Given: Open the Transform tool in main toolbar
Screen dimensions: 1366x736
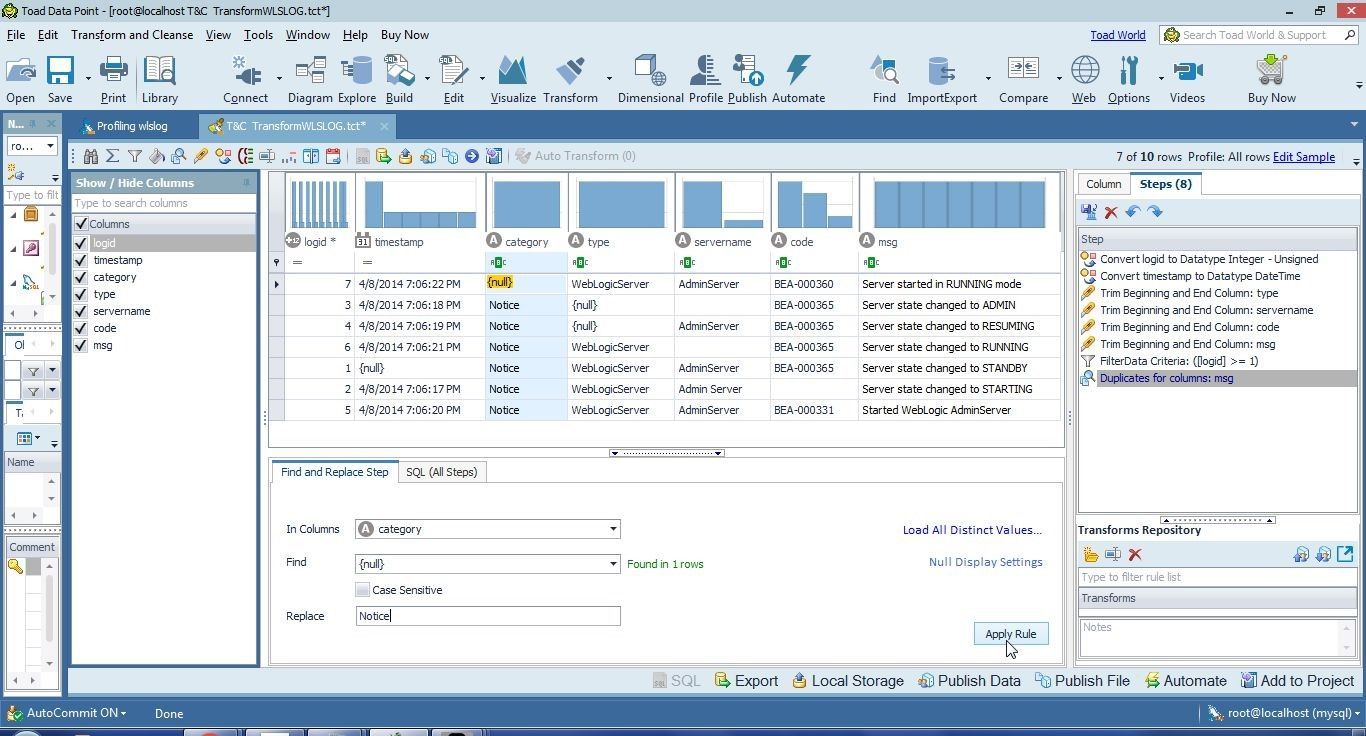Looking at the screenshot, I should (x=570, y=79).
